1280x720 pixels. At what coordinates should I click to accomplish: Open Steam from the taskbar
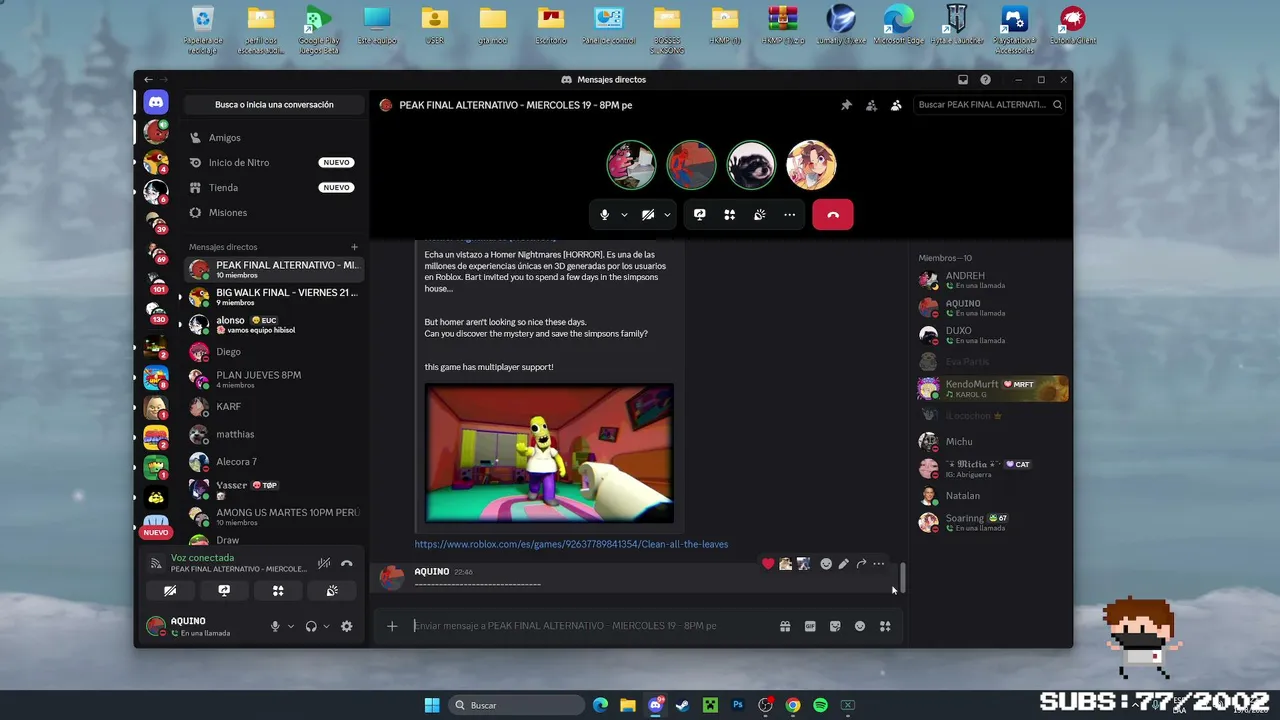tap(683, 705)
